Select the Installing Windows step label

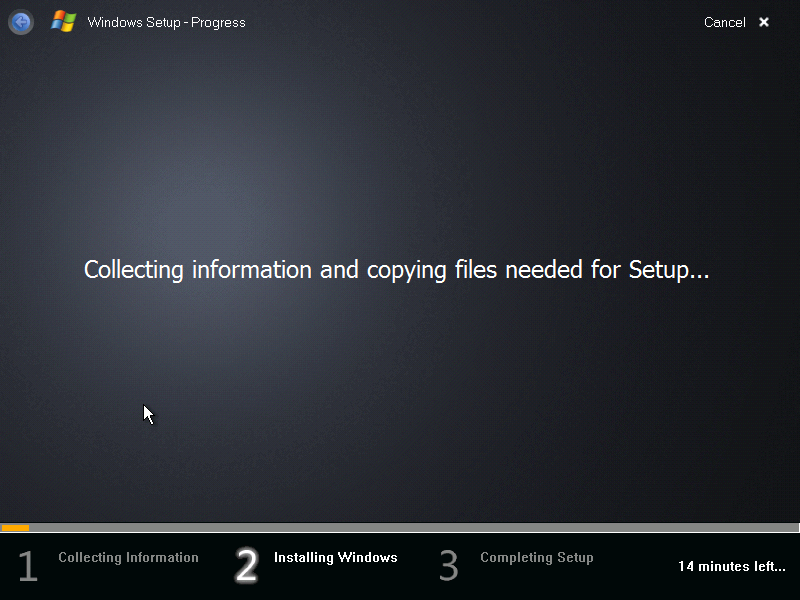click(x=336, y=558)
